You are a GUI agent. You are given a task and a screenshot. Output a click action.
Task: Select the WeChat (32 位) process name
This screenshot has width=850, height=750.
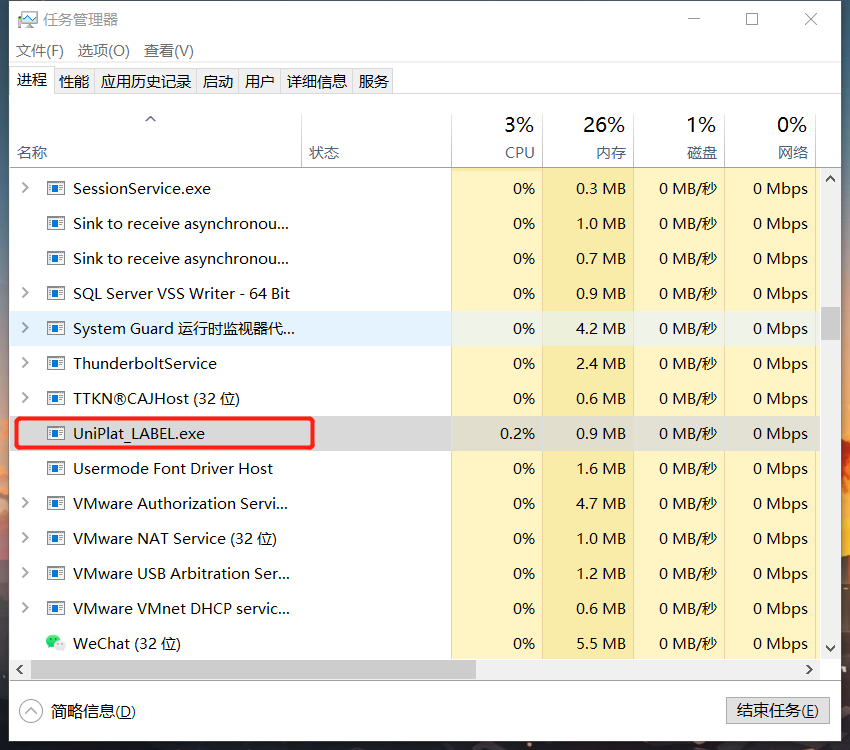[127, 643]
